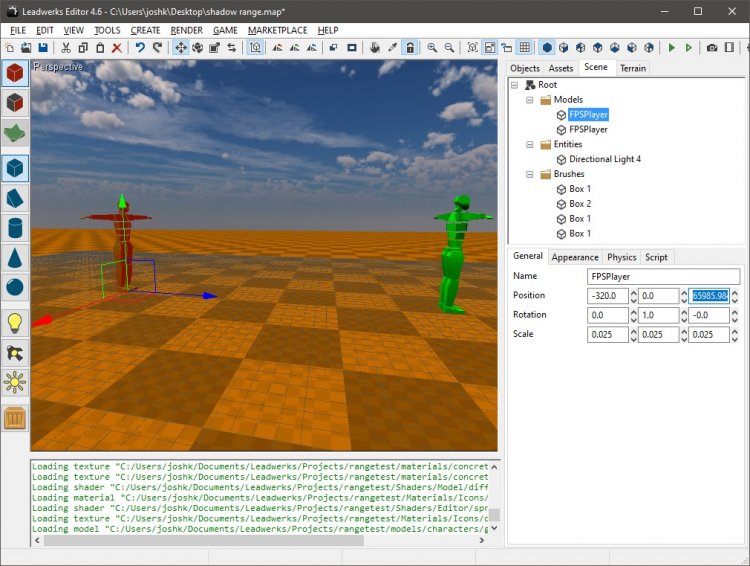Click the Save file toolbar icon

(43, 48)
